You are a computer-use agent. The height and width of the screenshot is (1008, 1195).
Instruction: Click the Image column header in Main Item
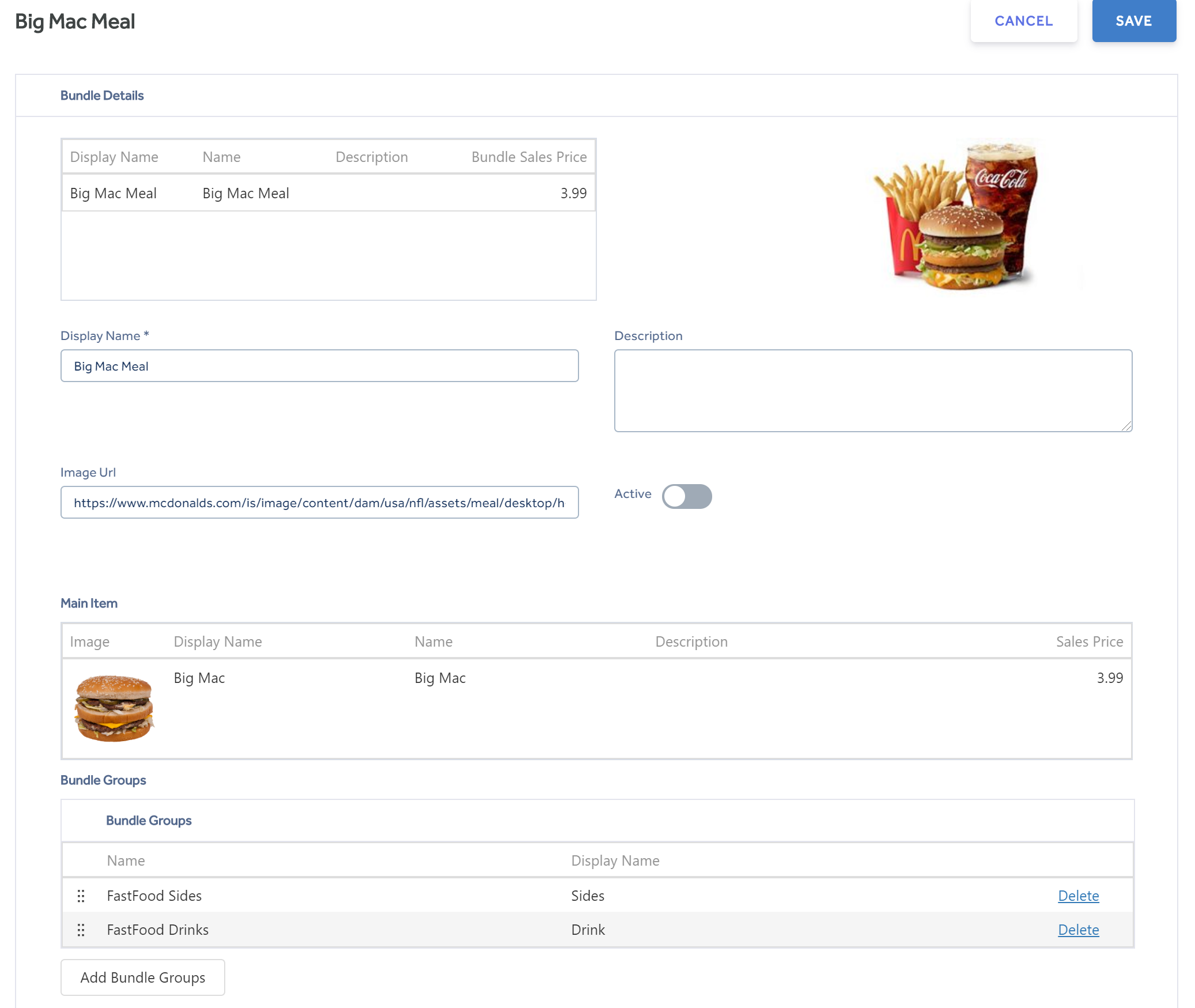click(x=89, y=641)
